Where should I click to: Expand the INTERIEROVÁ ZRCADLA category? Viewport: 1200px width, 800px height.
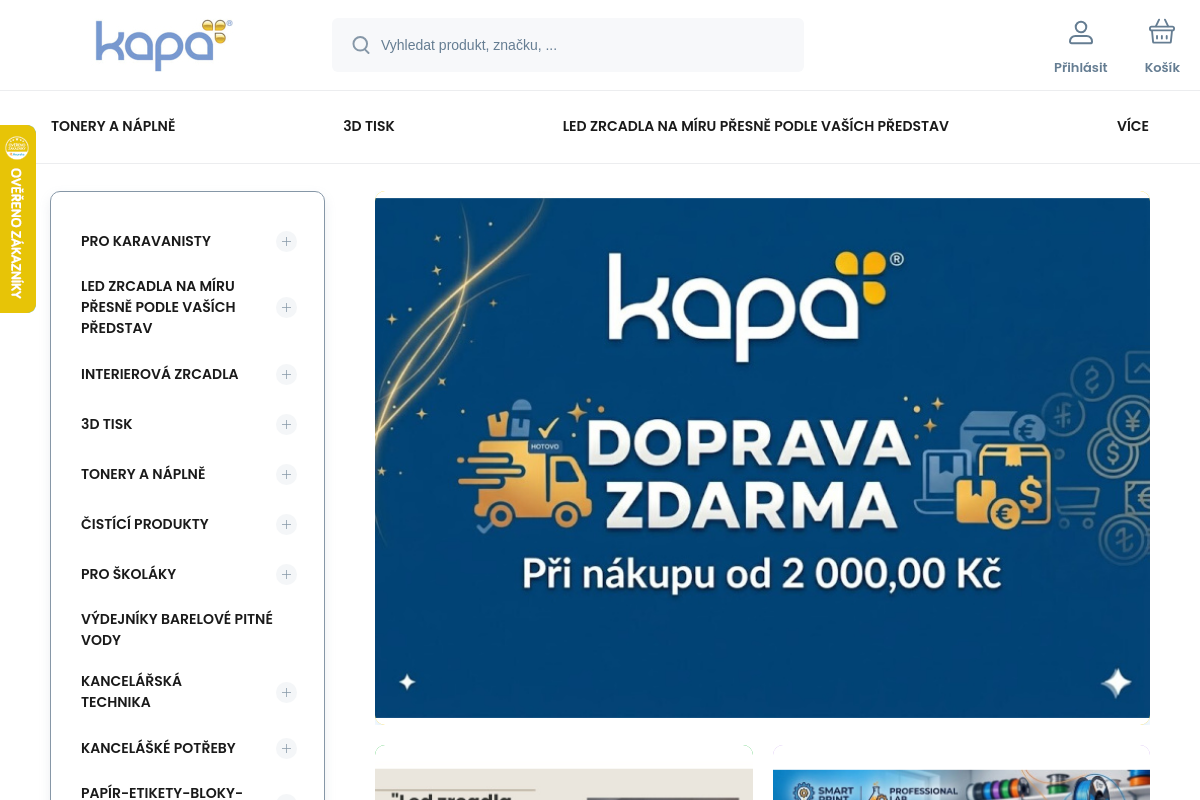coord(286,374)
